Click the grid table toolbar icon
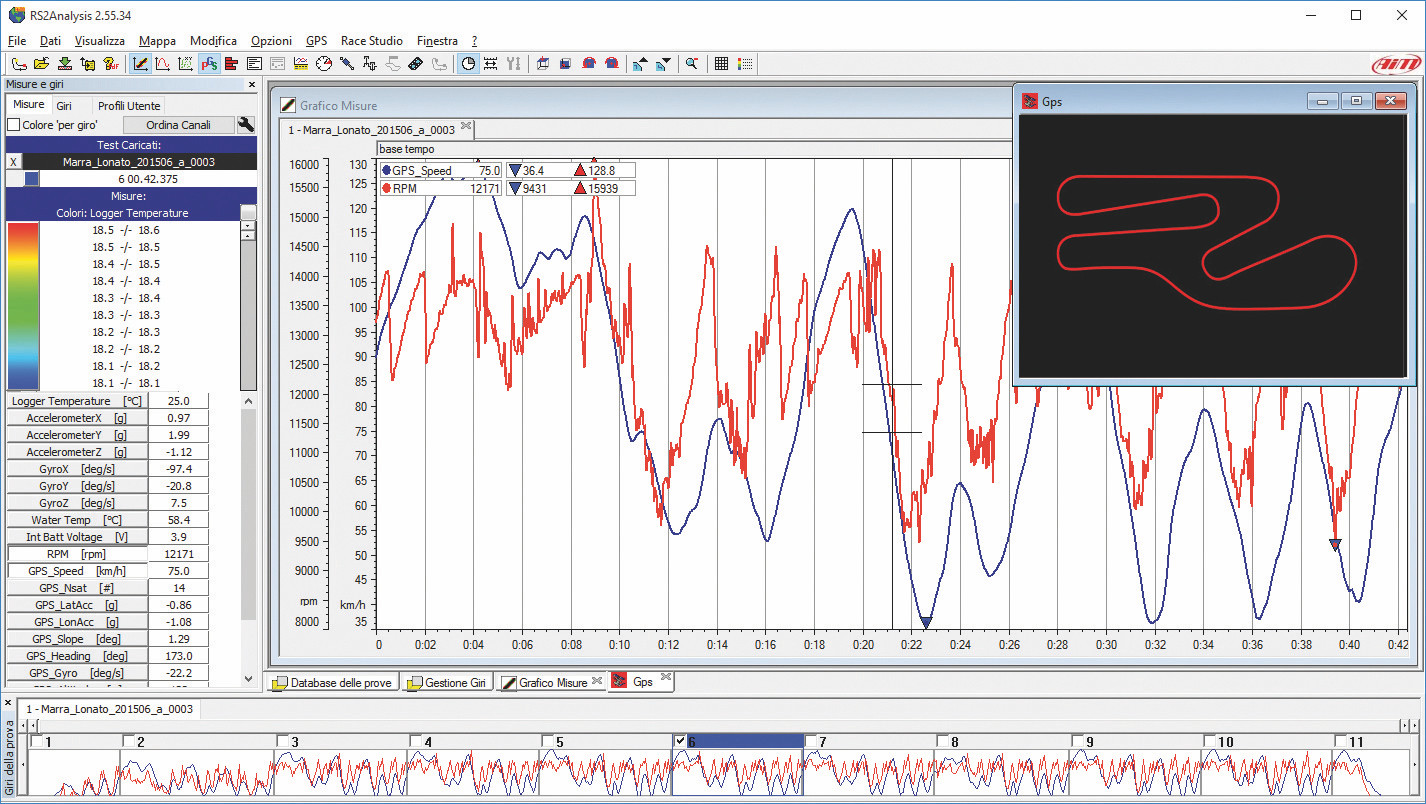 pyautogui.click(x=722, y=64)
